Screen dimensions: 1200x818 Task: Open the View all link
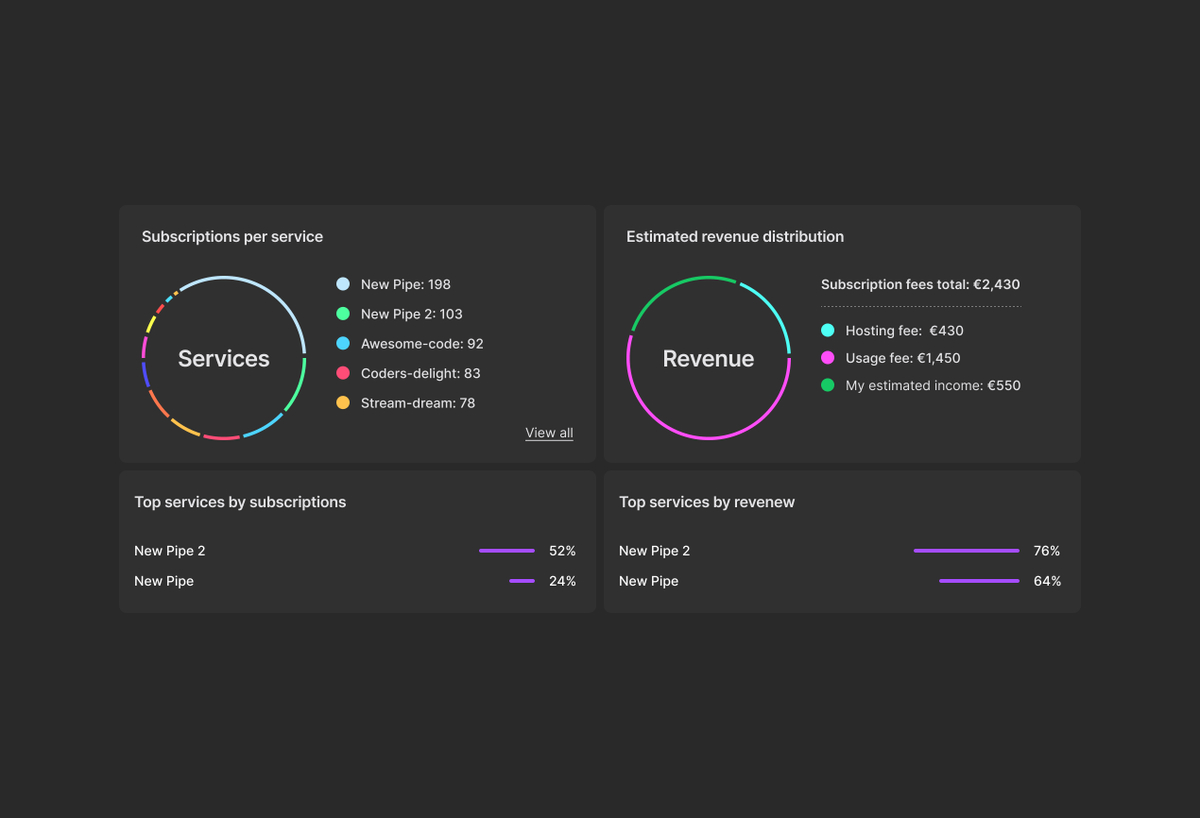click(549, 433)
